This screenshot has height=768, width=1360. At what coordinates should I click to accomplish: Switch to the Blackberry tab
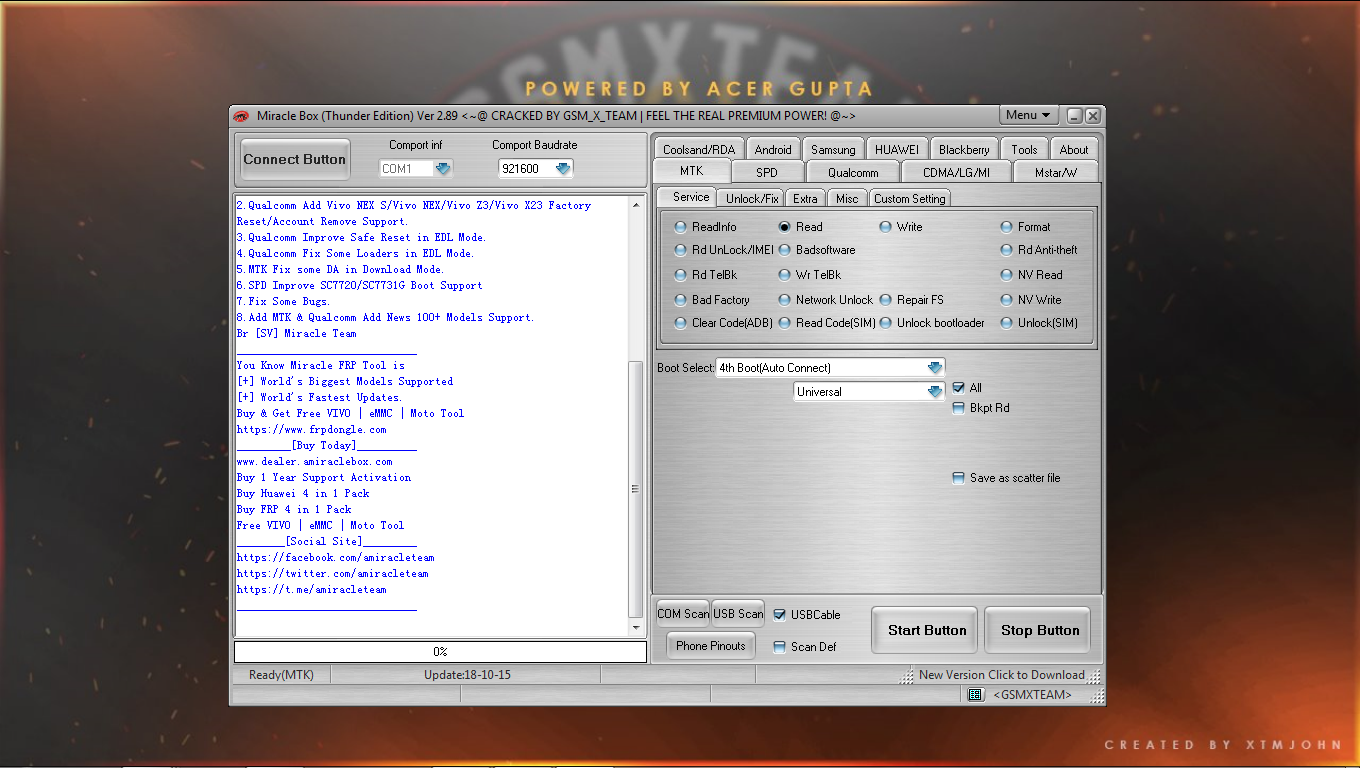coord(964,149)
